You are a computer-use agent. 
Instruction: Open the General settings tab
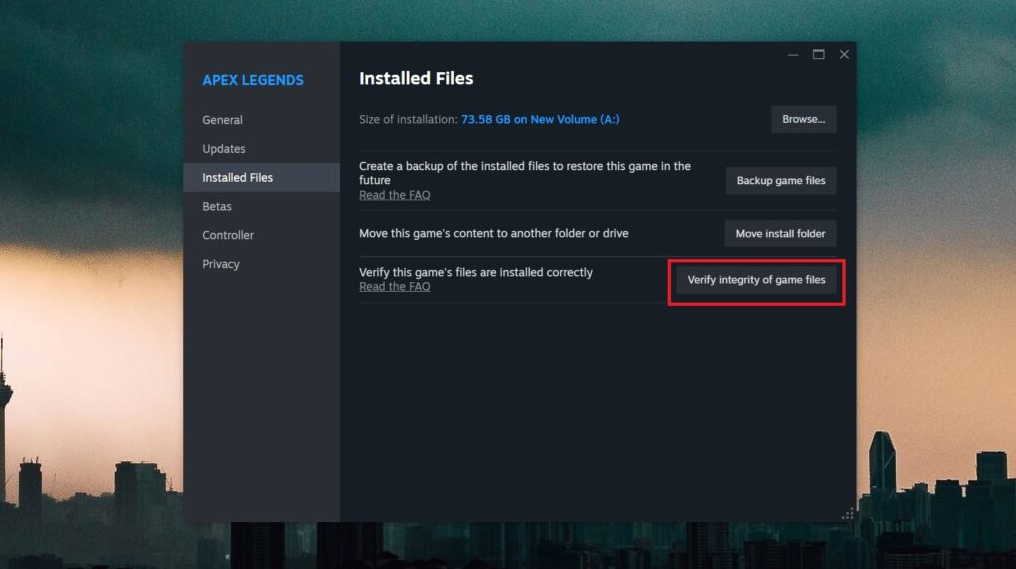[x=222, y=120]
